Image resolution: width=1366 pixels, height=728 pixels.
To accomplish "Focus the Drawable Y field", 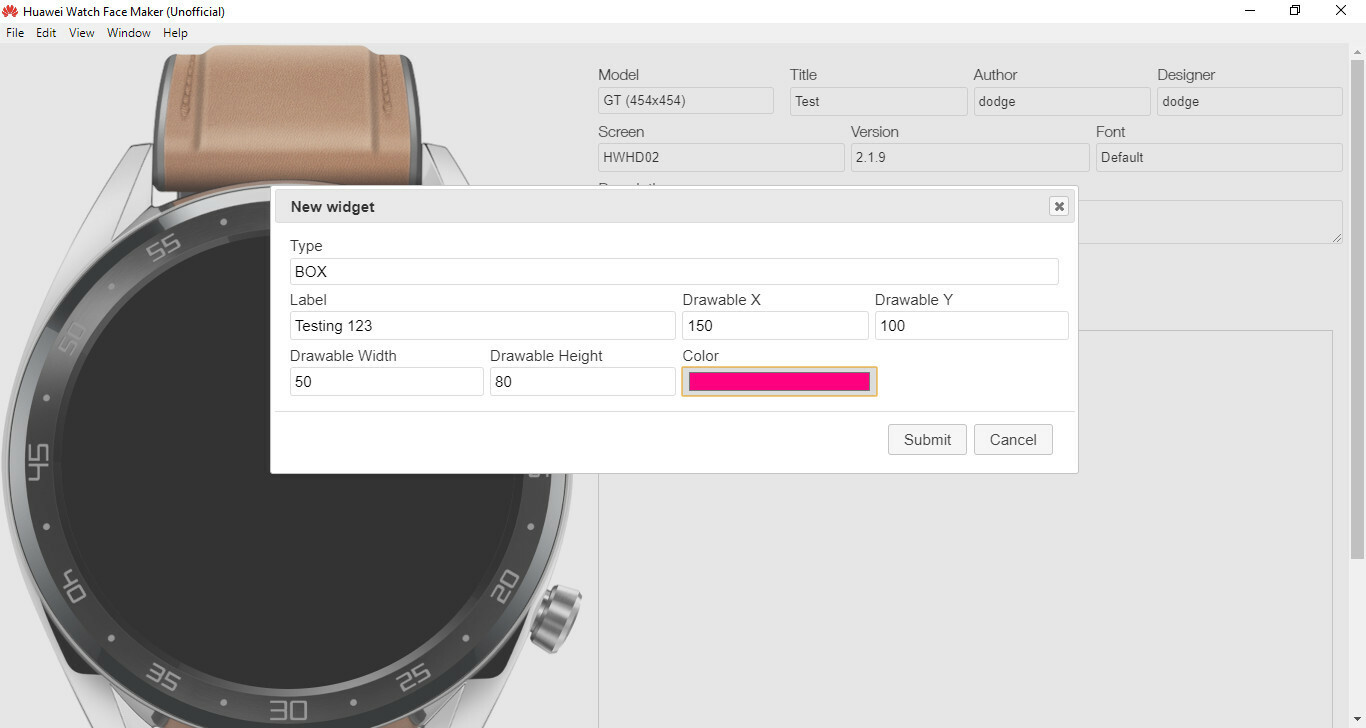I will (972, 325).
